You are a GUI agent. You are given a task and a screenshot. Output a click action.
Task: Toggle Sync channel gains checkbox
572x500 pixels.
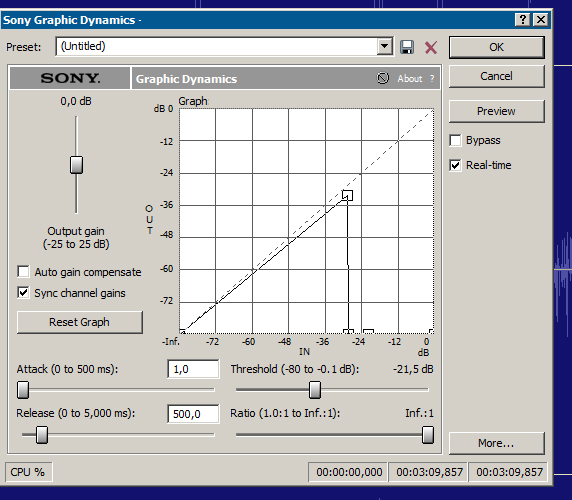coord(23,292)
